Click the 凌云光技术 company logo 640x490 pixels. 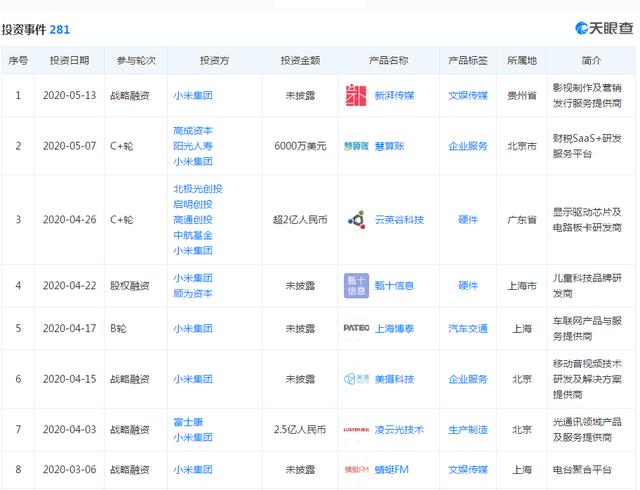pyautogui.click(x=356, y=430)
